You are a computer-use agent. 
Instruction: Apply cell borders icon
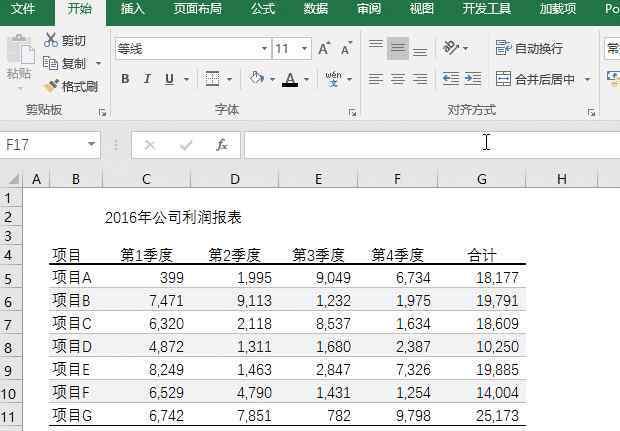(212, 79)
